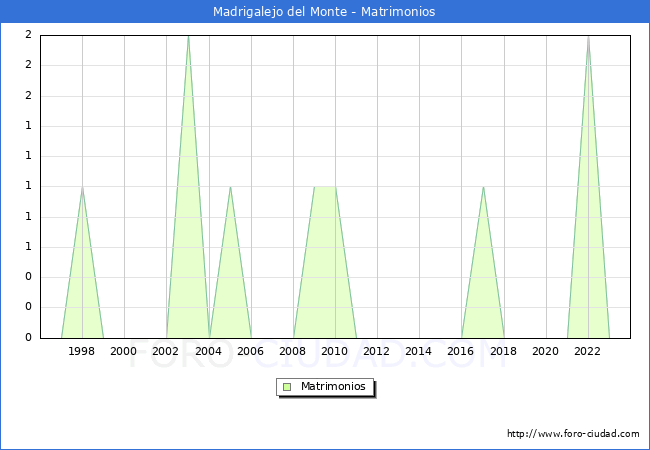Click the 2000 x-axis label

point(124,351)
